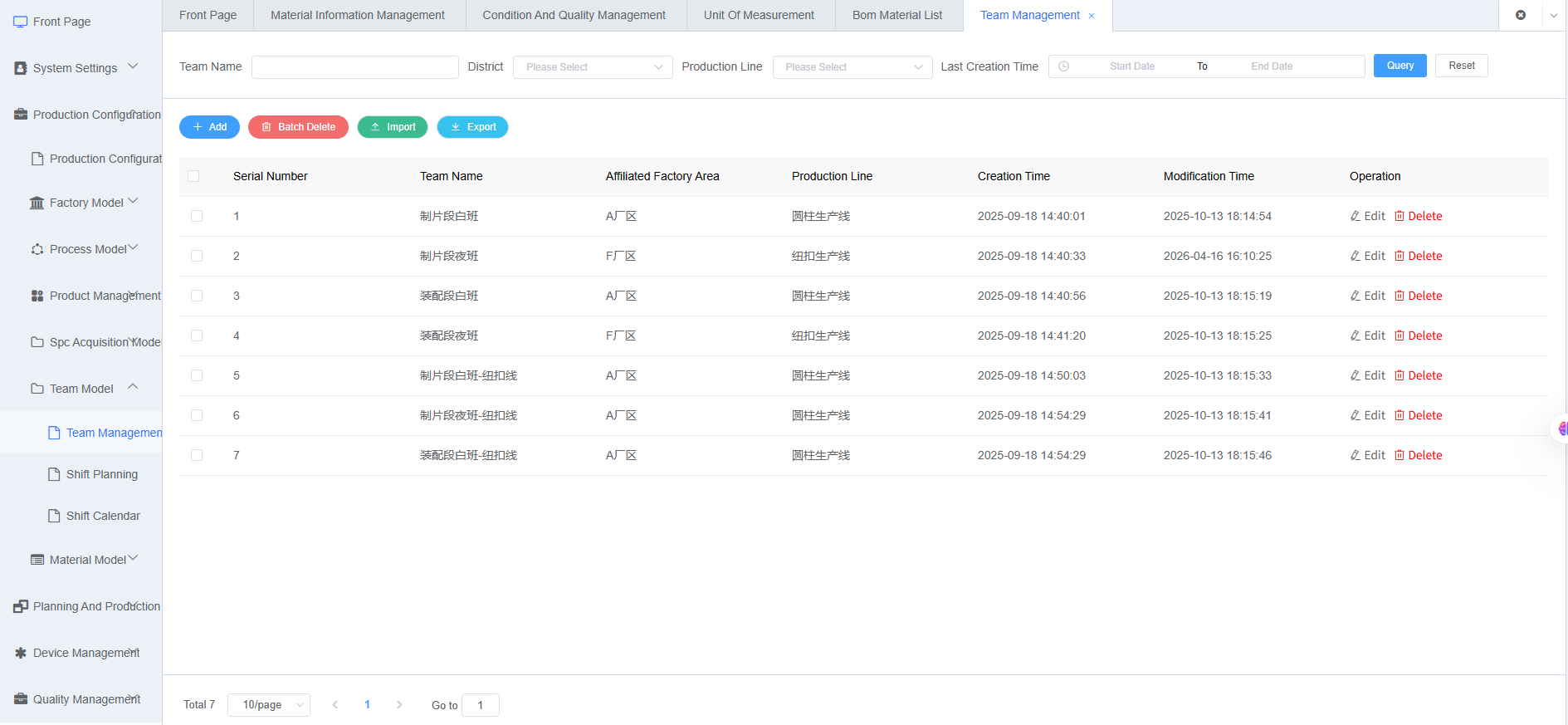1568x725 pixels.
Task: Click the Query button
Action: [x=1400, y=66]
